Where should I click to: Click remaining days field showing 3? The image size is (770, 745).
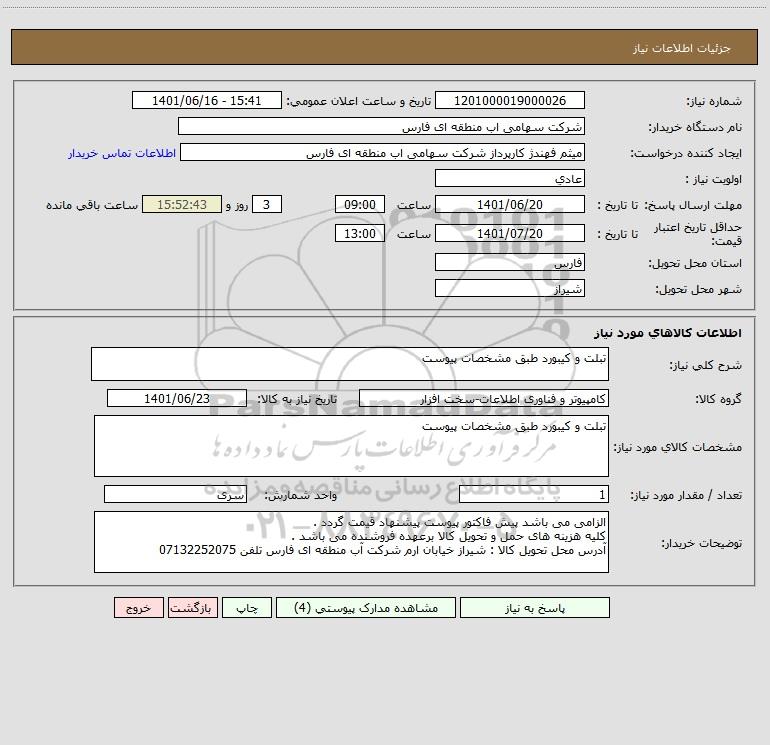click(267, 204)
